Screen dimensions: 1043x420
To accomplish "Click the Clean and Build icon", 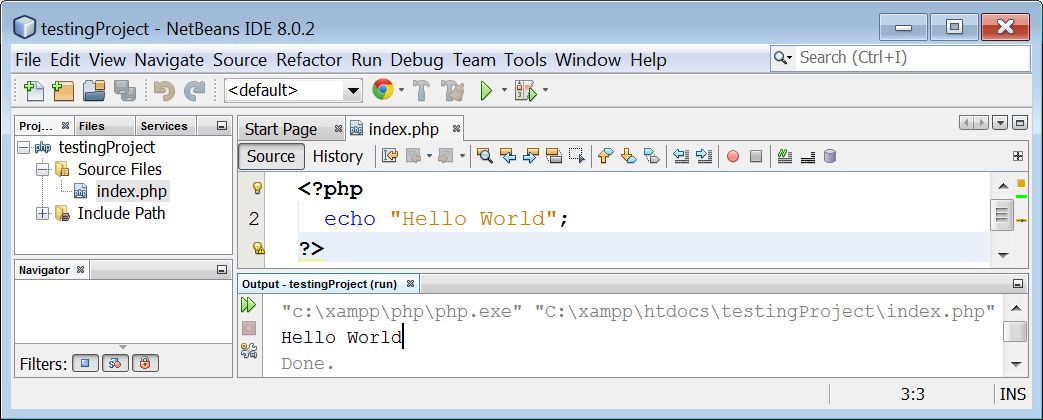I will 452,90.
